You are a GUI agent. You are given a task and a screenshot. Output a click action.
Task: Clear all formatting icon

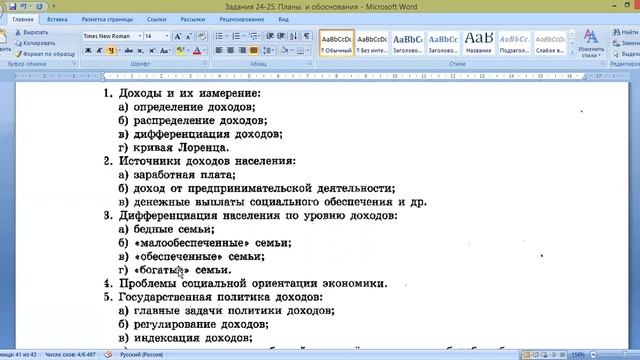[202, 36]
